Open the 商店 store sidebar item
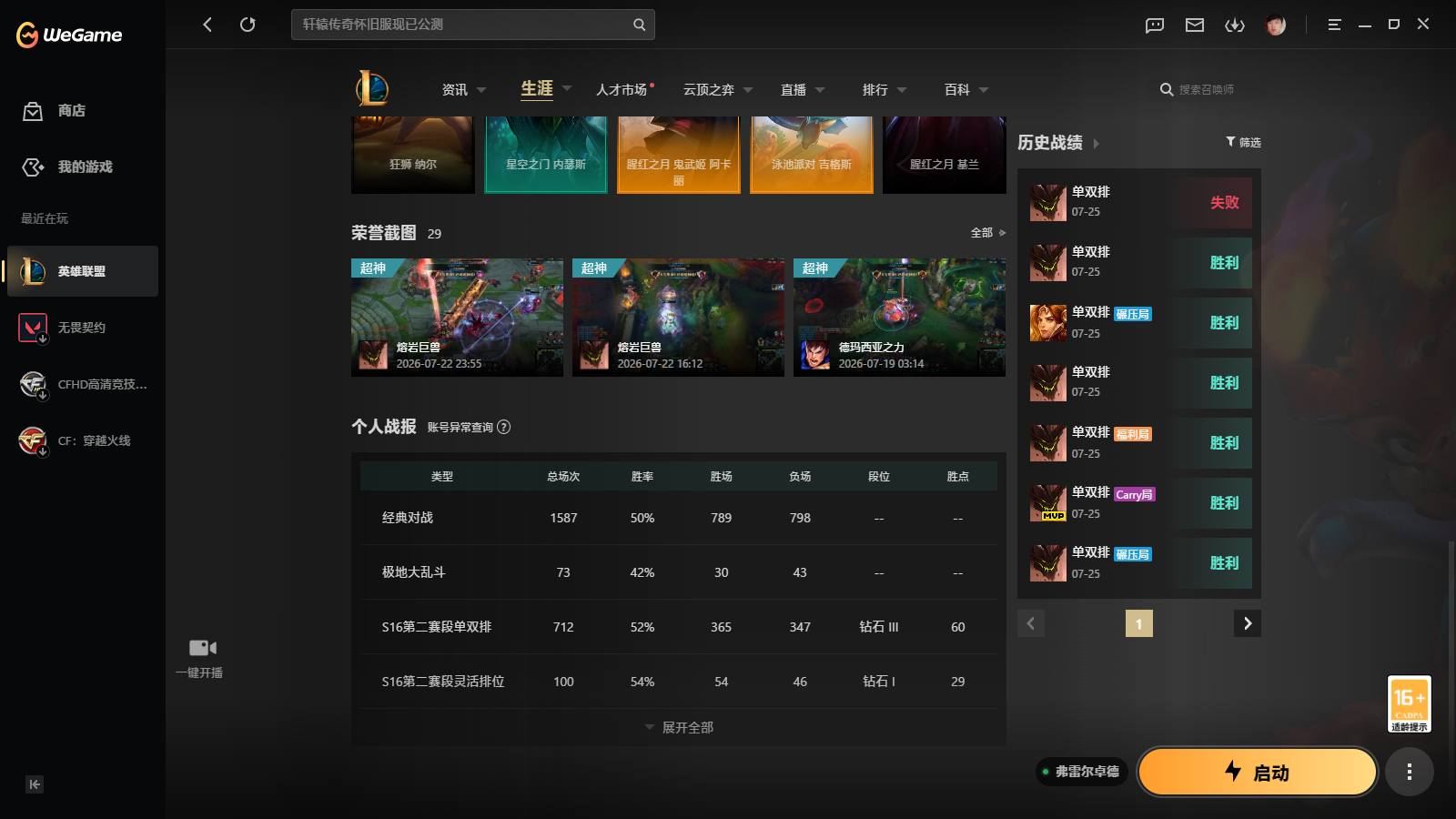Image resolution: width=1456 pixels, height=819 pixels. pos(82,111)
